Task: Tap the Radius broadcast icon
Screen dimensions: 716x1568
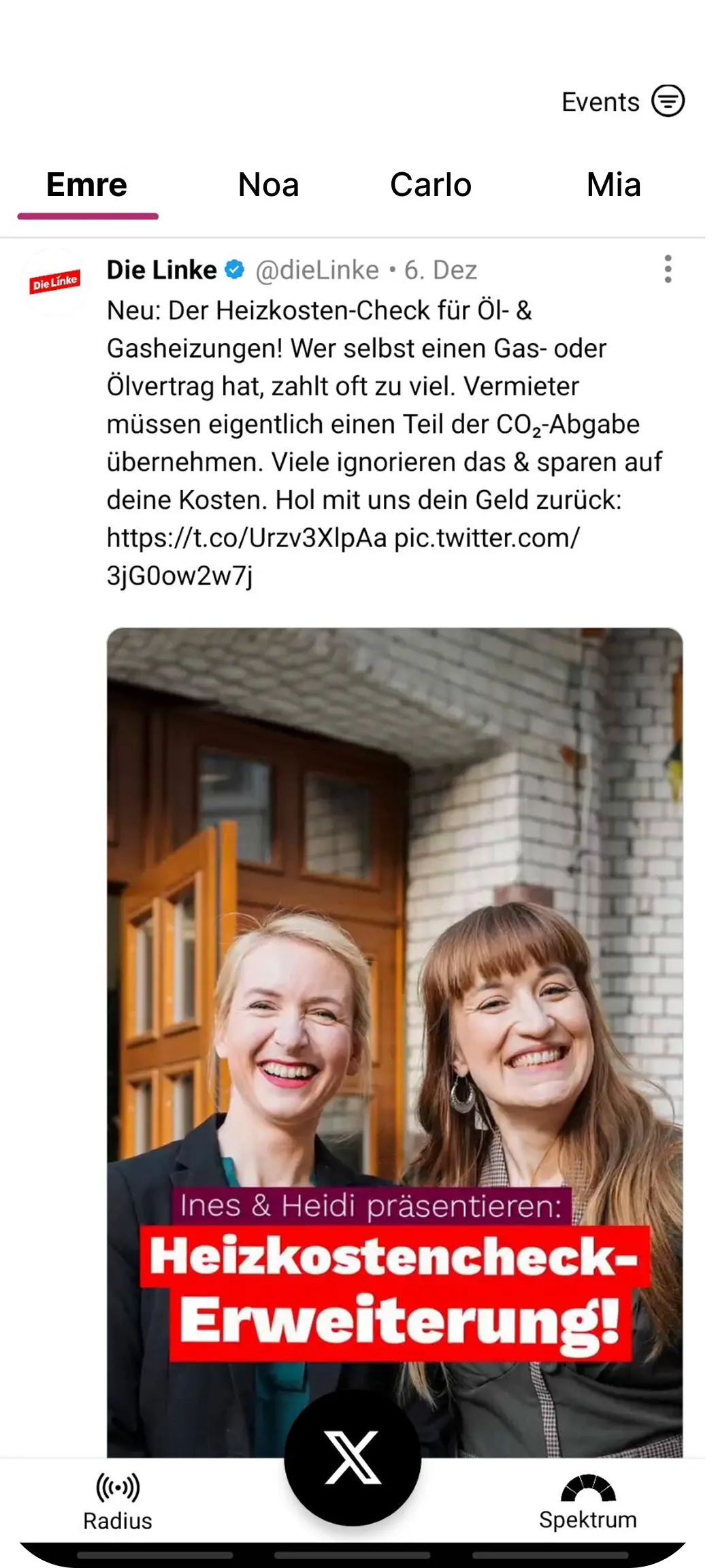Action: [x=118, y=1487]
